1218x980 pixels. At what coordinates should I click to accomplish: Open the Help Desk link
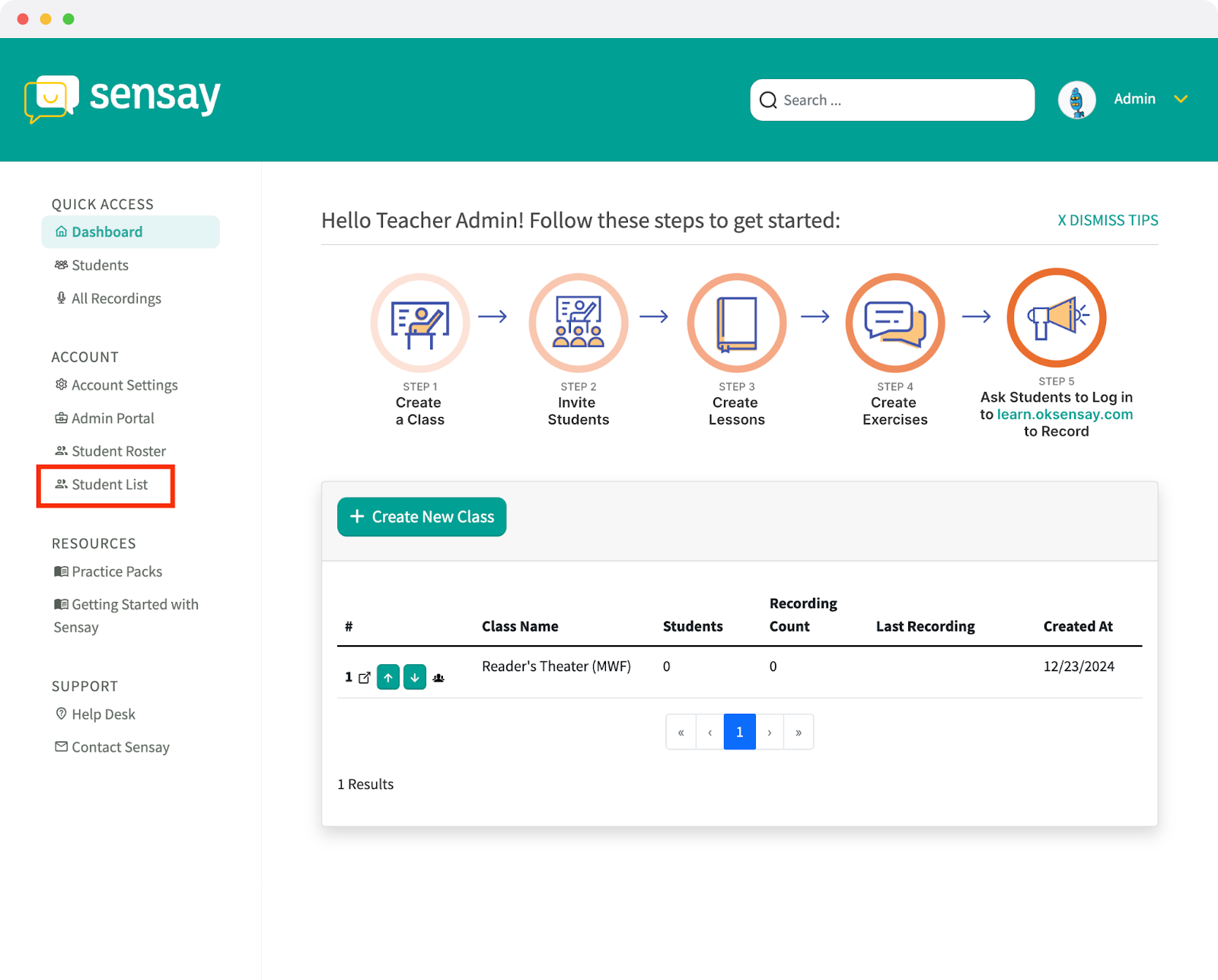[95, 714]
